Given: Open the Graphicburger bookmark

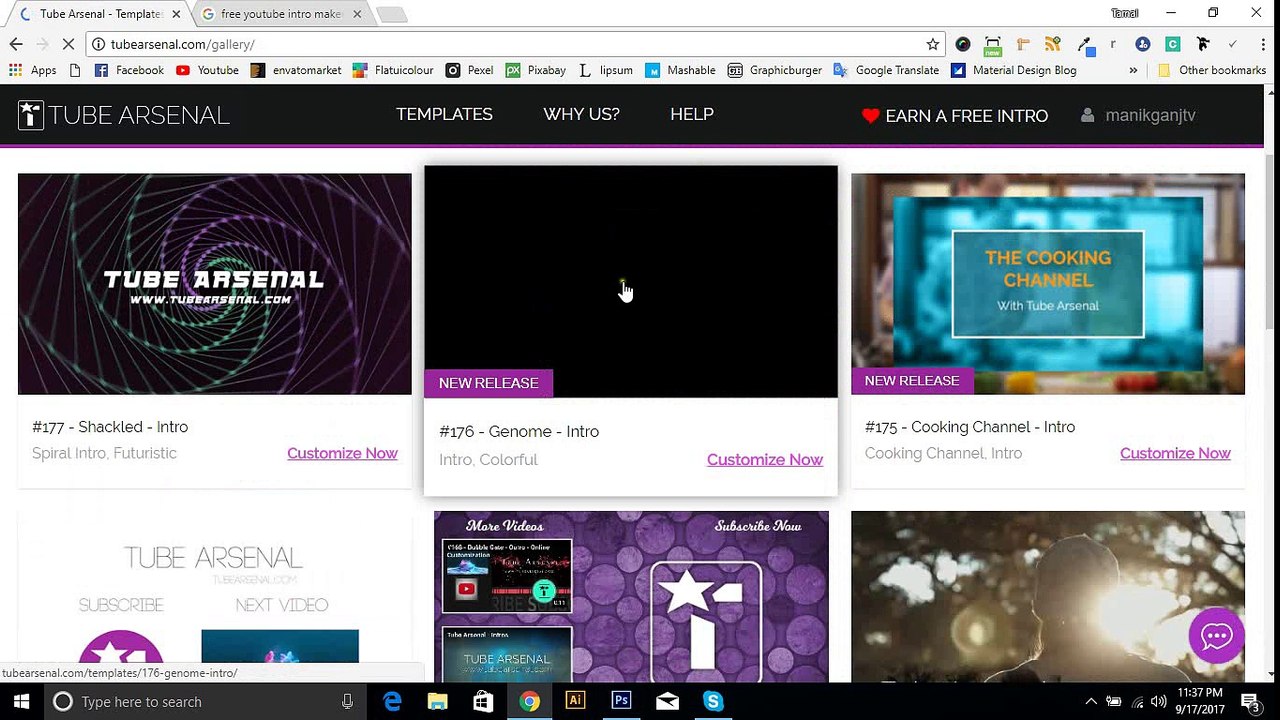Looking at the screenshot, I should click(x=775, y=70).
